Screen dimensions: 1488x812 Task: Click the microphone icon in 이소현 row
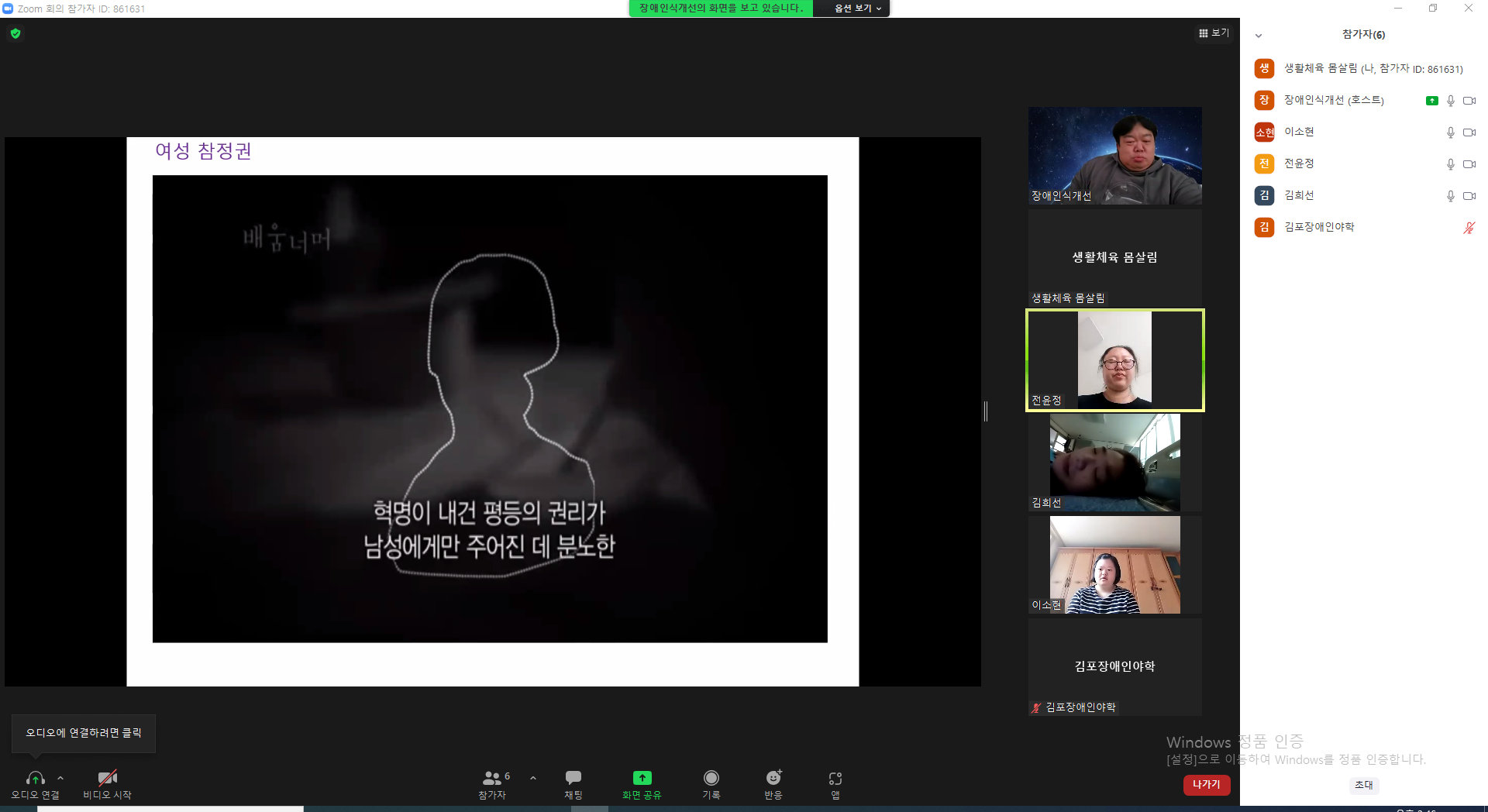coord(1450,132)
